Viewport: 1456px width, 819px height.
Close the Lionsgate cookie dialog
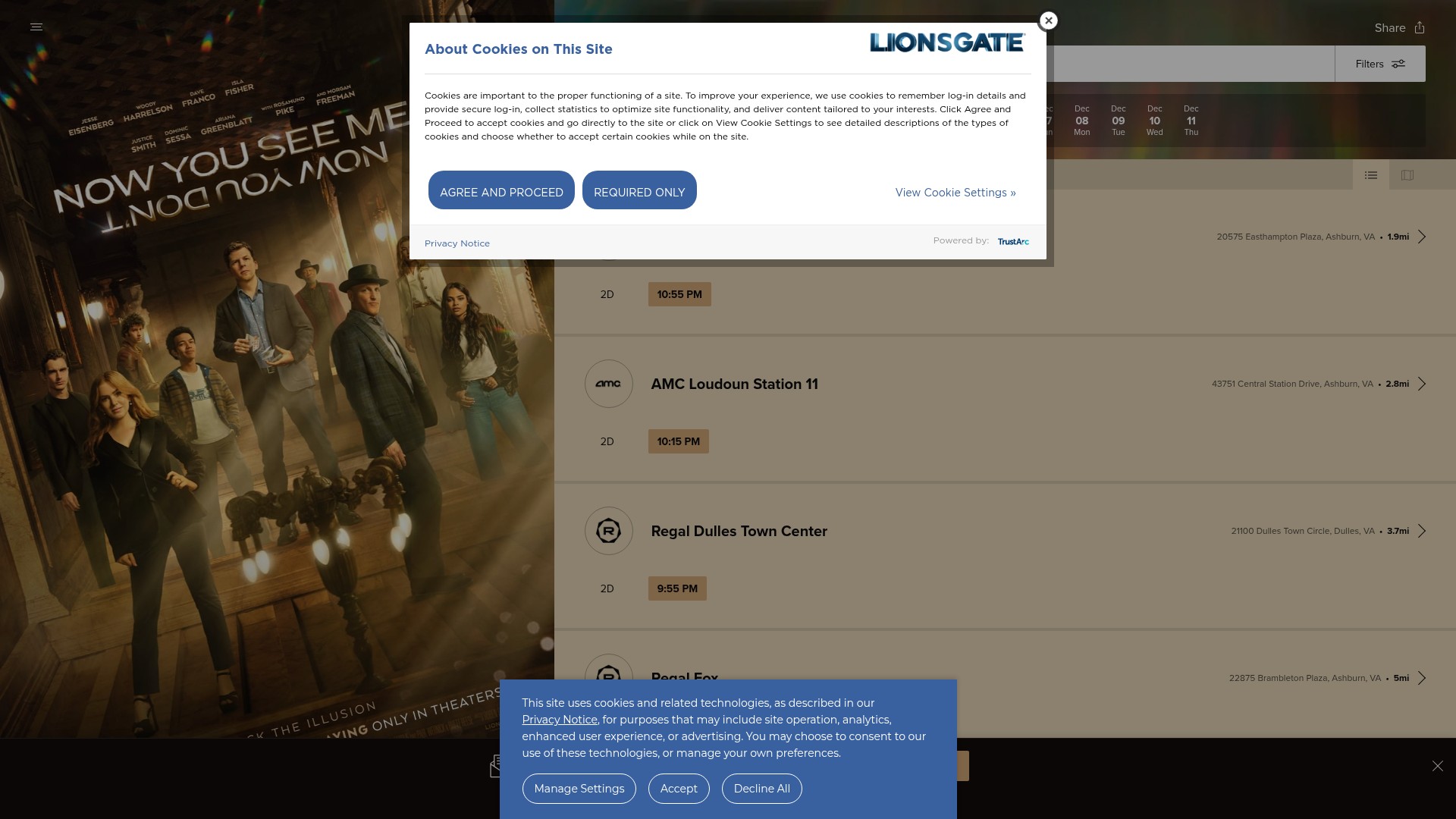(1048, 20)
